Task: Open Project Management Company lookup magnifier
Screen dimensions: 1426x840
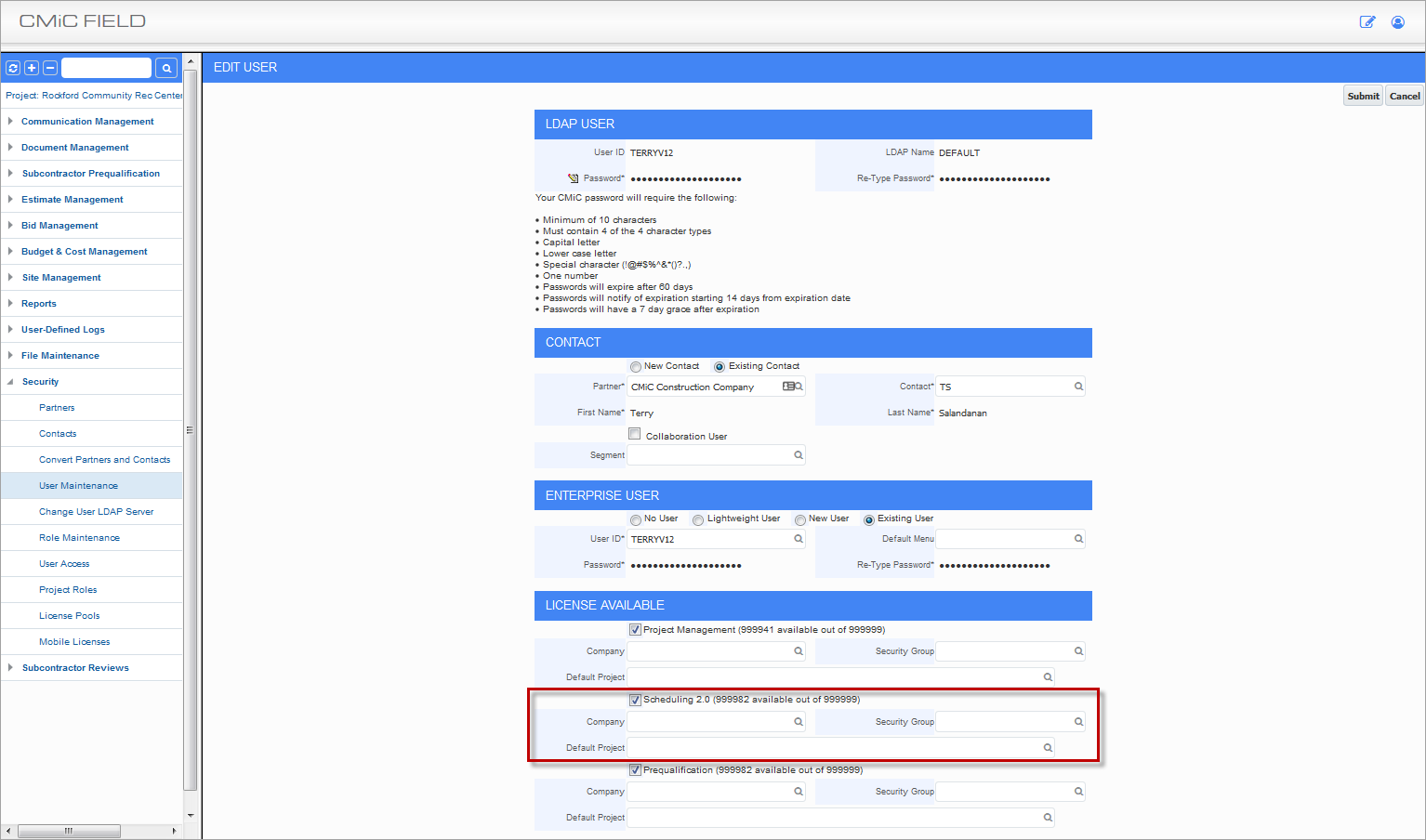Action: (x=798, y=651)
